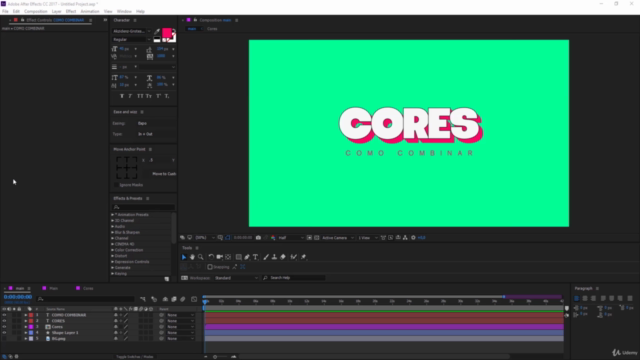Viewport: 640px width, 360px height.
Task: Click the eyedropper in Character panel
Action: pos(157,31)
